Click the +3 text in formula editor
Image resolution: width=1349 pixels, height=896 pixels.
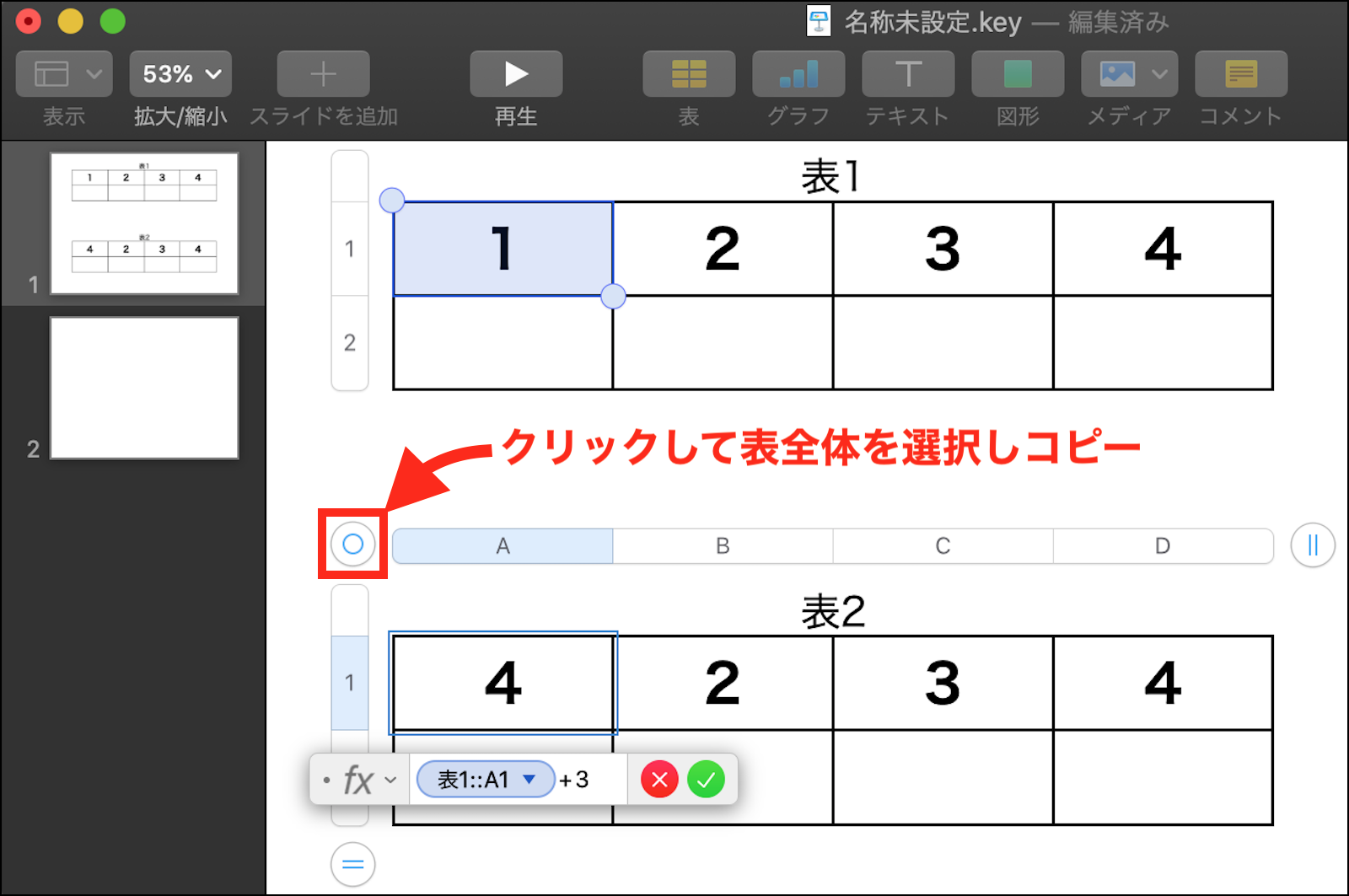574,780
